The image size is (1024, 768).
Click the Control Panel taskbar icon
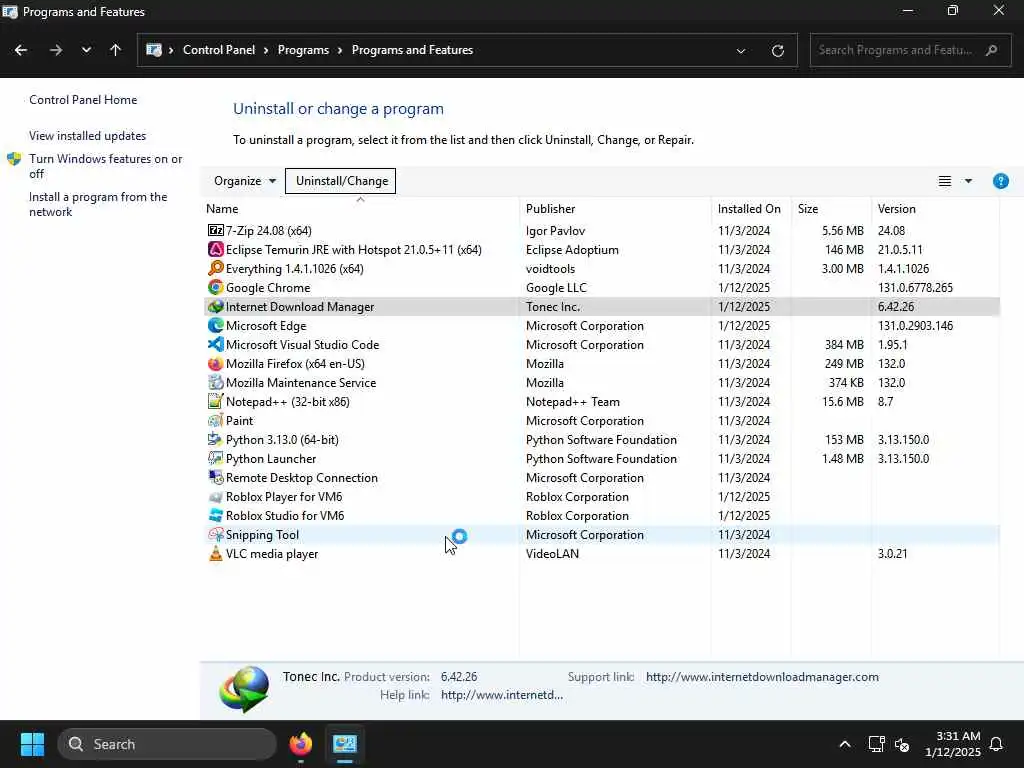[345, 744]
